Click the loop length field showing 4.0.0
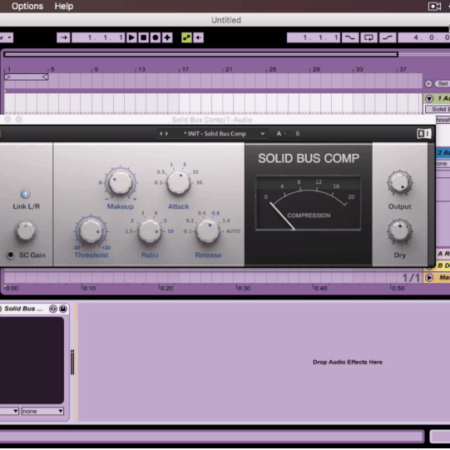 coord(424,38)
